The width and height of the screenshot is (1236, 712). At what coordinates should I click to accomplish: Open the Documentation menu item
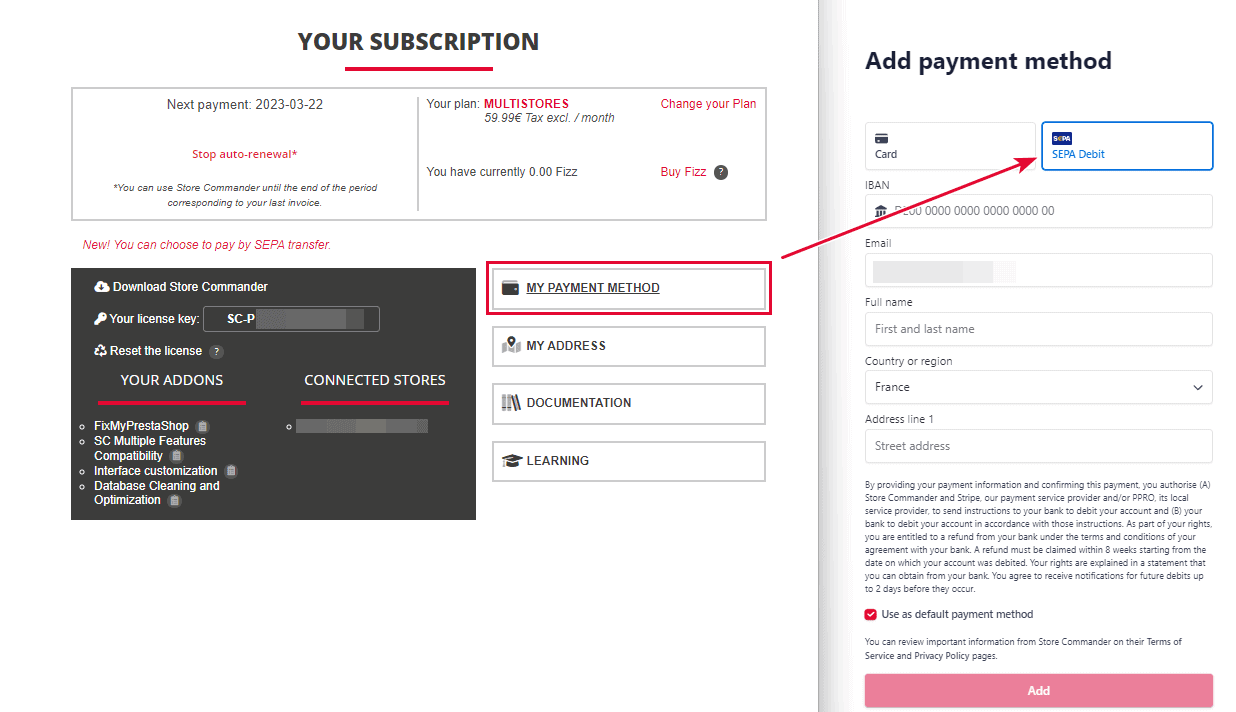click(x=628, y=403)
